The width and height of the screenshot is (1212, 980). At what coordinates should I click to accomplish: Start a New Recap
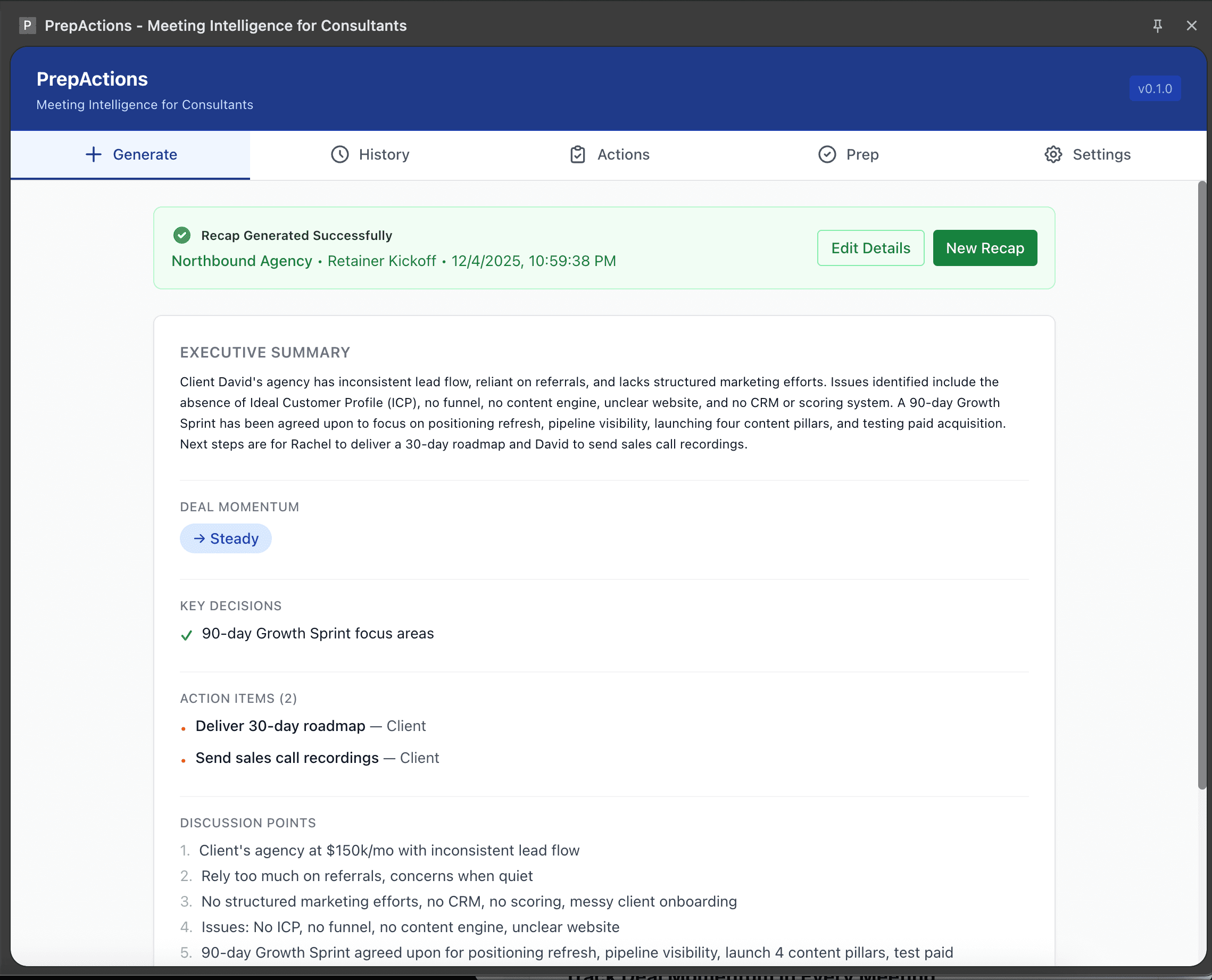[984, 248]
